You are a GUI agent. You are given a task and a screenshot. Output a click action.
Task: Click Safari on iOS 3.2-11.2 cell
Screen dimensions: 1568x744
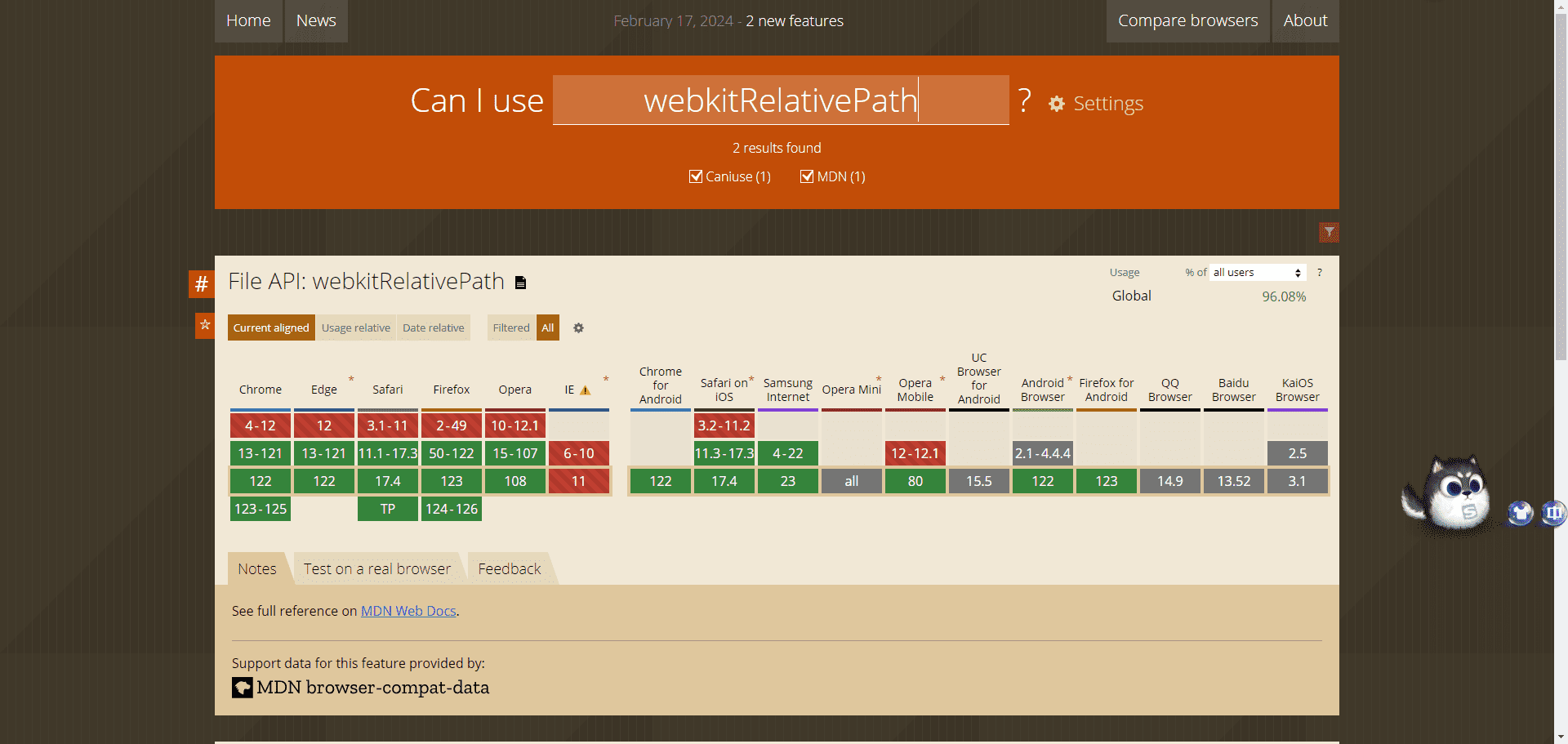(724, 425)
